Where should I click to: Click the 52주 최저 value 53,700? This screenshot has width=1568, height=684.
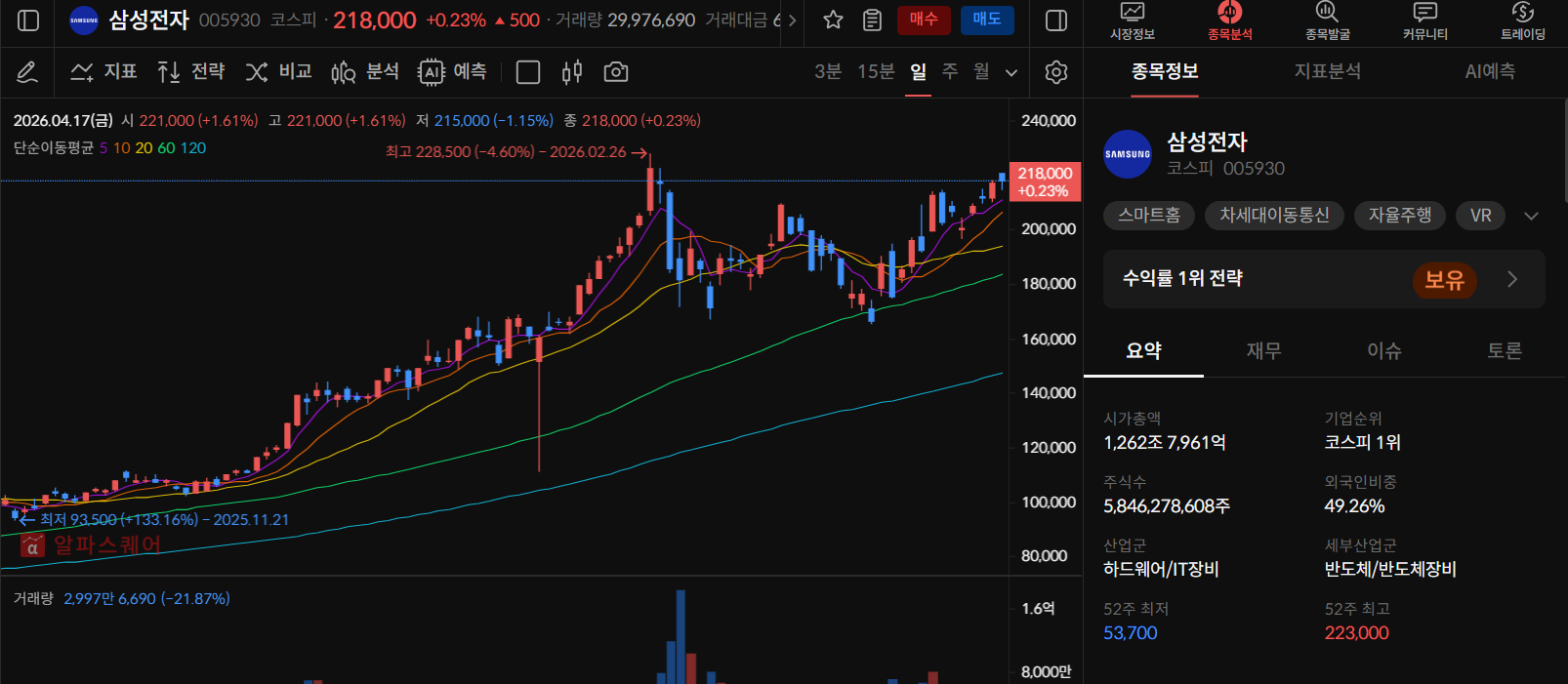1130,633
